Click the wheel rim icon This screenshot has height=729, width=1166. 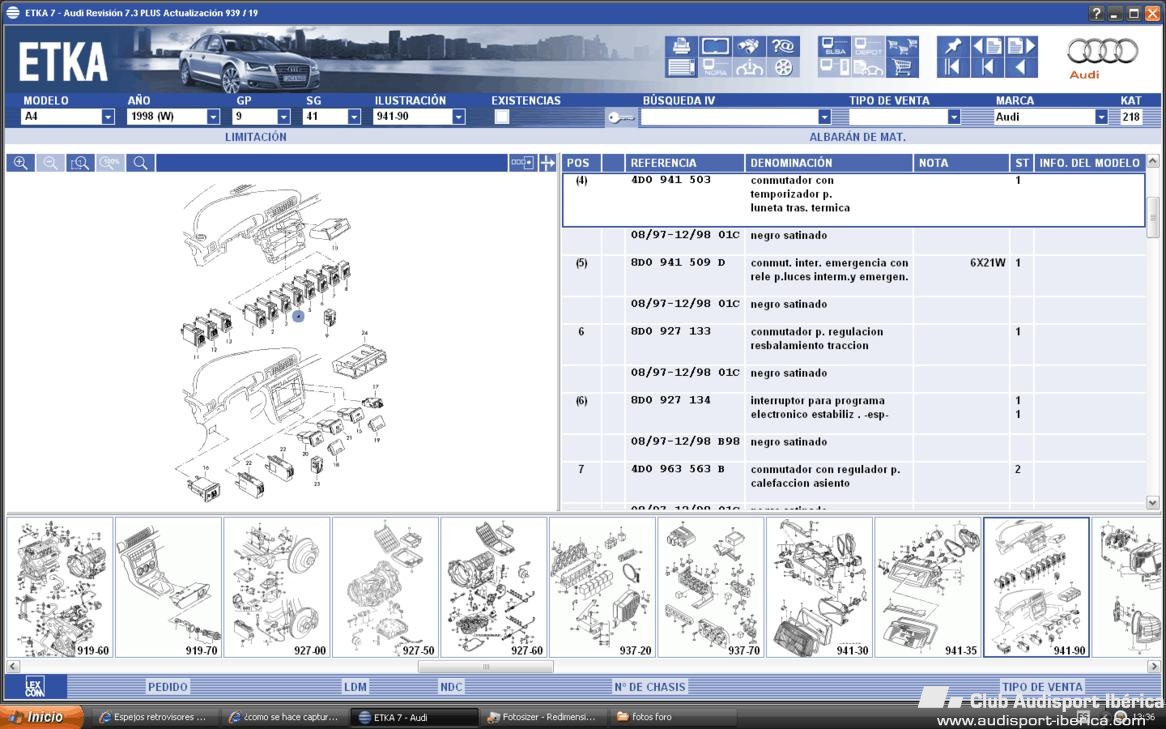tap(783, 67)
